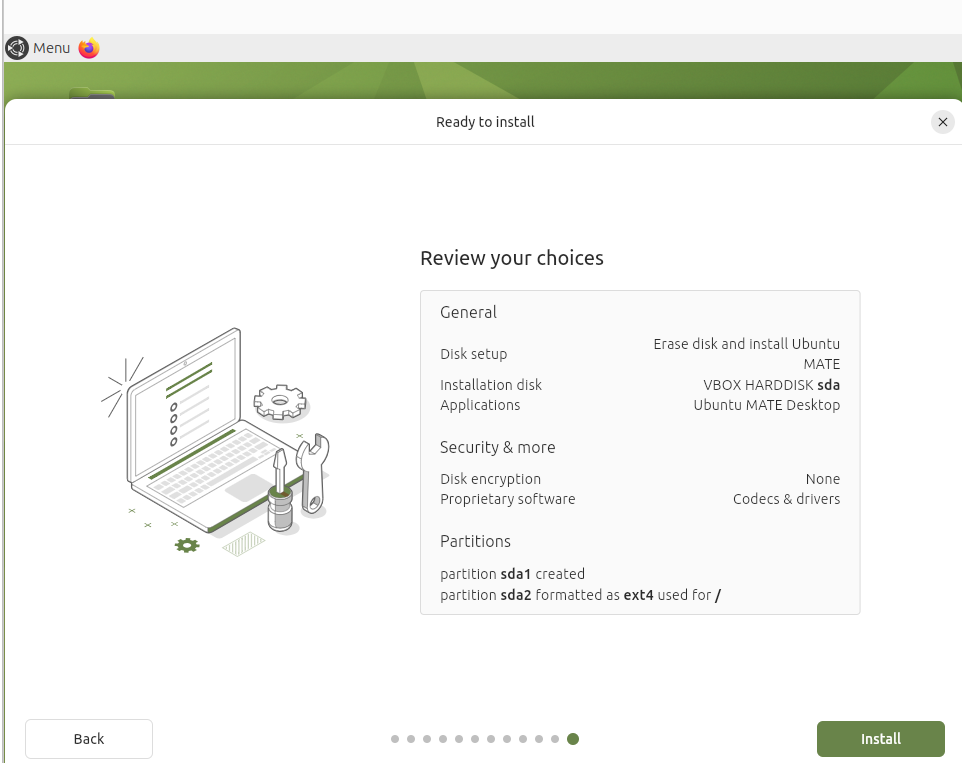Screen dimensions: 962x763
Task: Click the 'Disk setup' label
Action: (x=474, y=354)
